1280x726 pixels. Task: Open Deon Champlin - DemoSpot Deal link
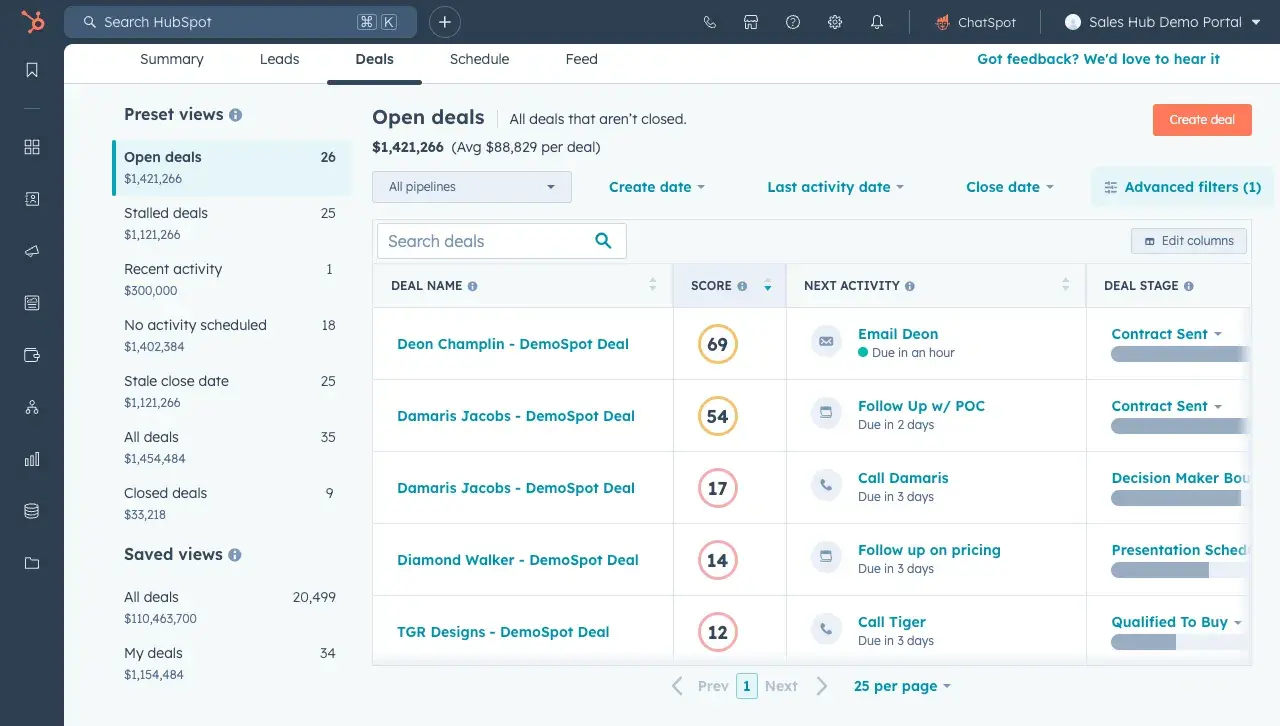click(x=512, y=344)
